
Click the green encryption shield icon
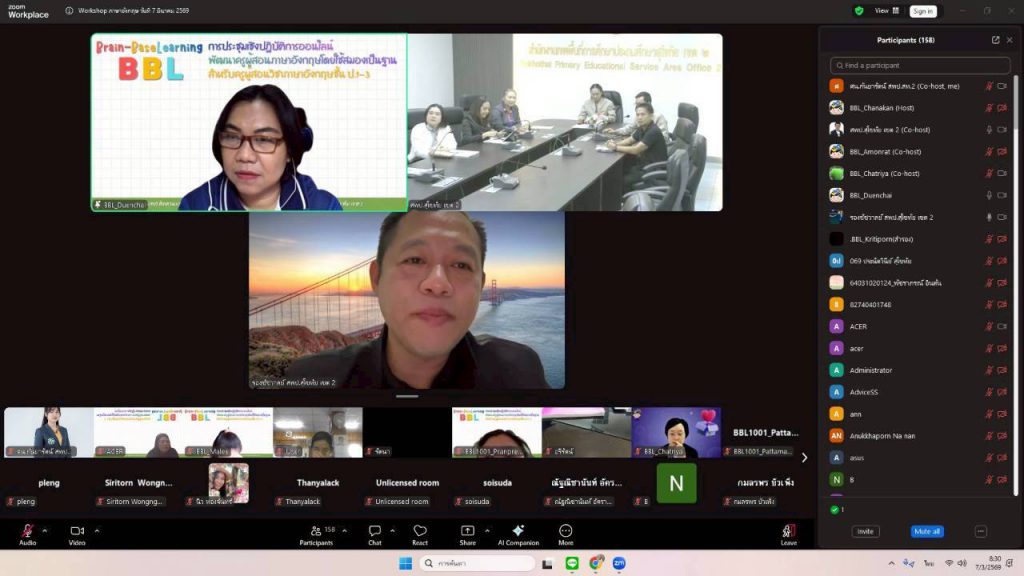point(859,11)
